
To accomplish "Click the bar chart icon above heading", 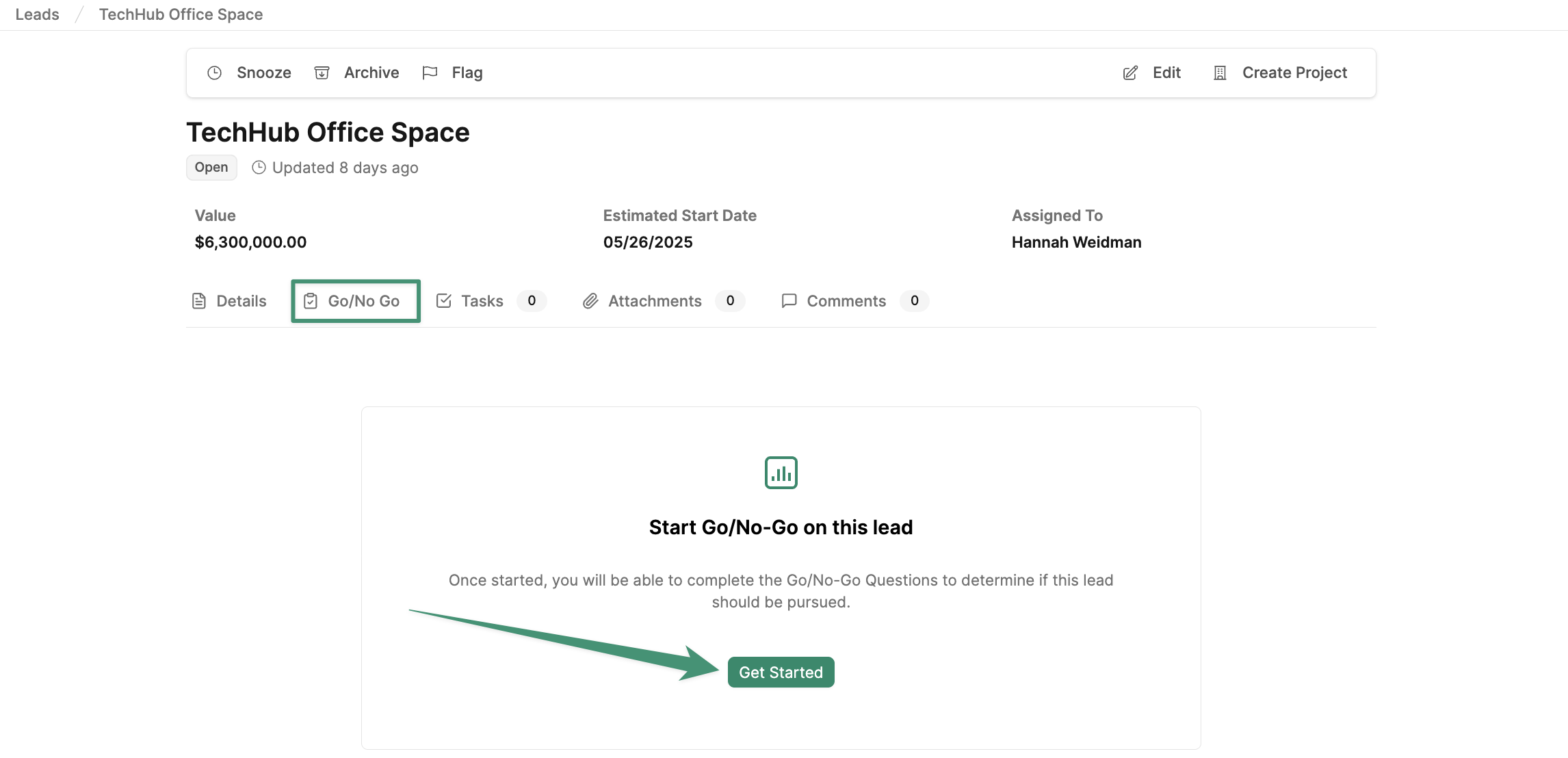I will (x=781, y=473).
